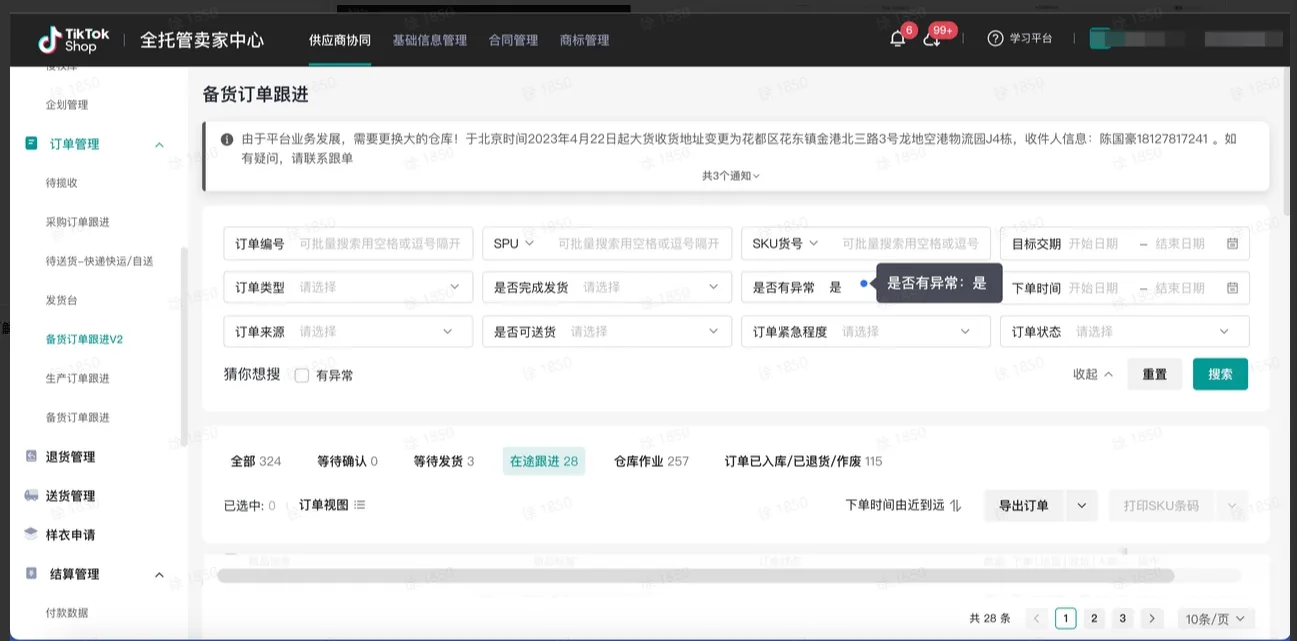
Task: Open 备货订单跟进V2 in sidebar
Action: [84, 339]
